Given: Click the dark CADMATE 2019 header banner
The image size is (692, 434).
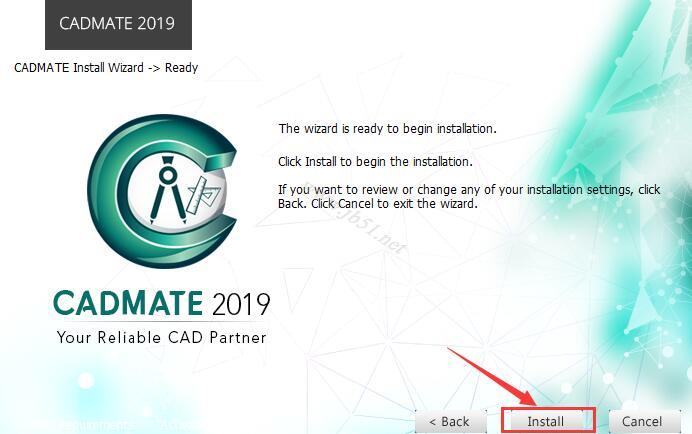Looking at the screenshot, I should pos(118,24).
